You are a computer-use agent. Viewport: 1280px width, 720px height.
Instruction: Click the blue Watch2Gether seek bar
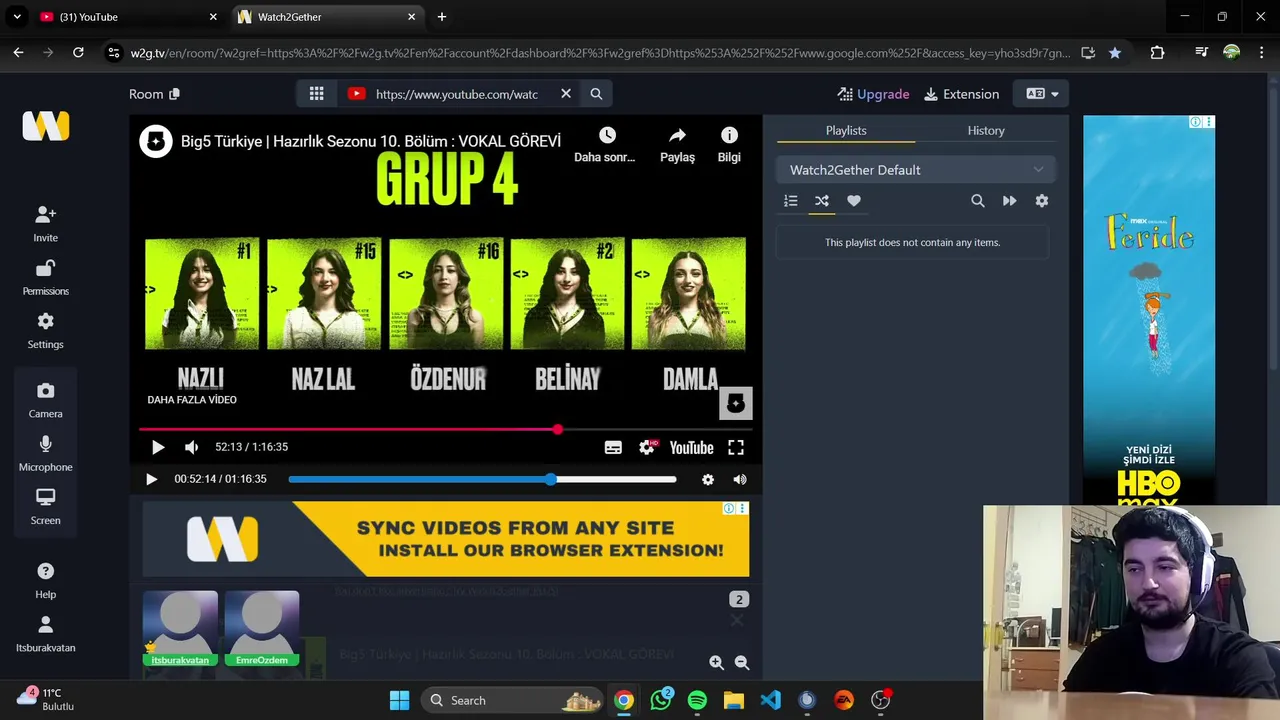pos(482,480)
